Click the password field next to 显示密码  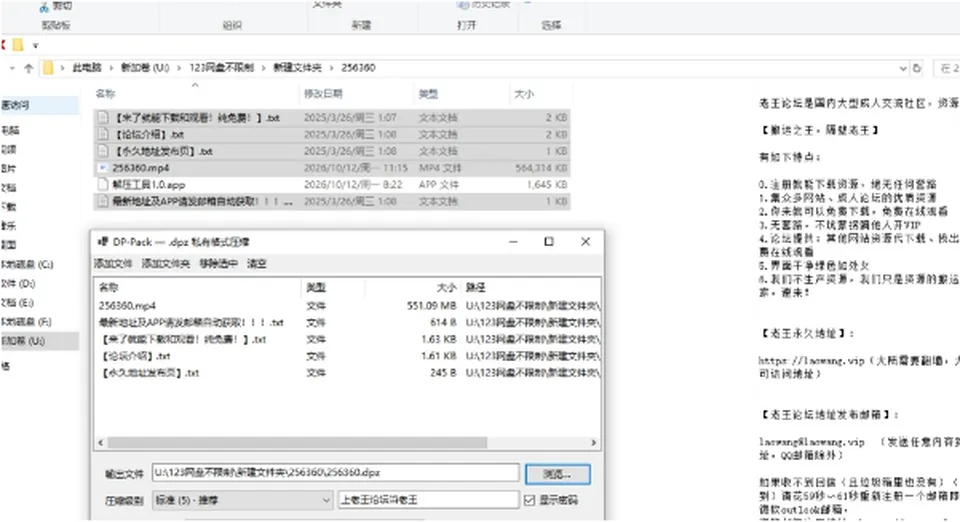(x=429, y=500)
